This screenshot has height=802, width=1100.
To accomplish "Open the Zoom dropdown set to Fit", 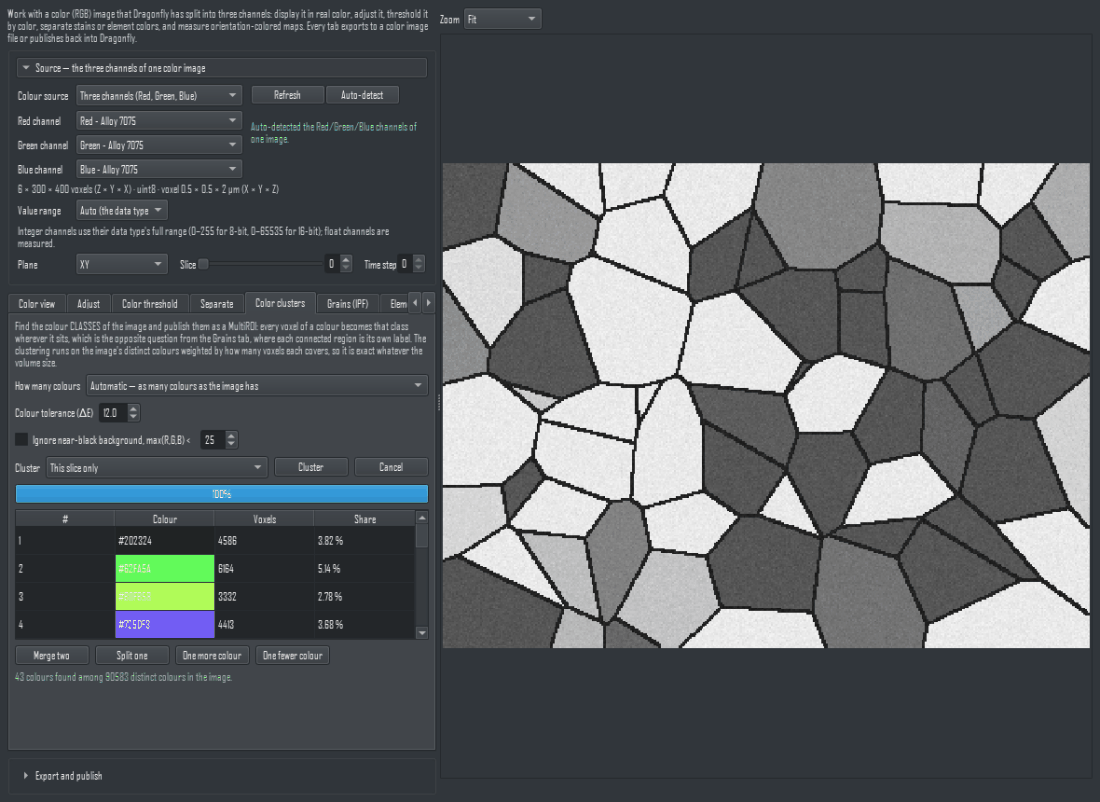I will (502, 19).
